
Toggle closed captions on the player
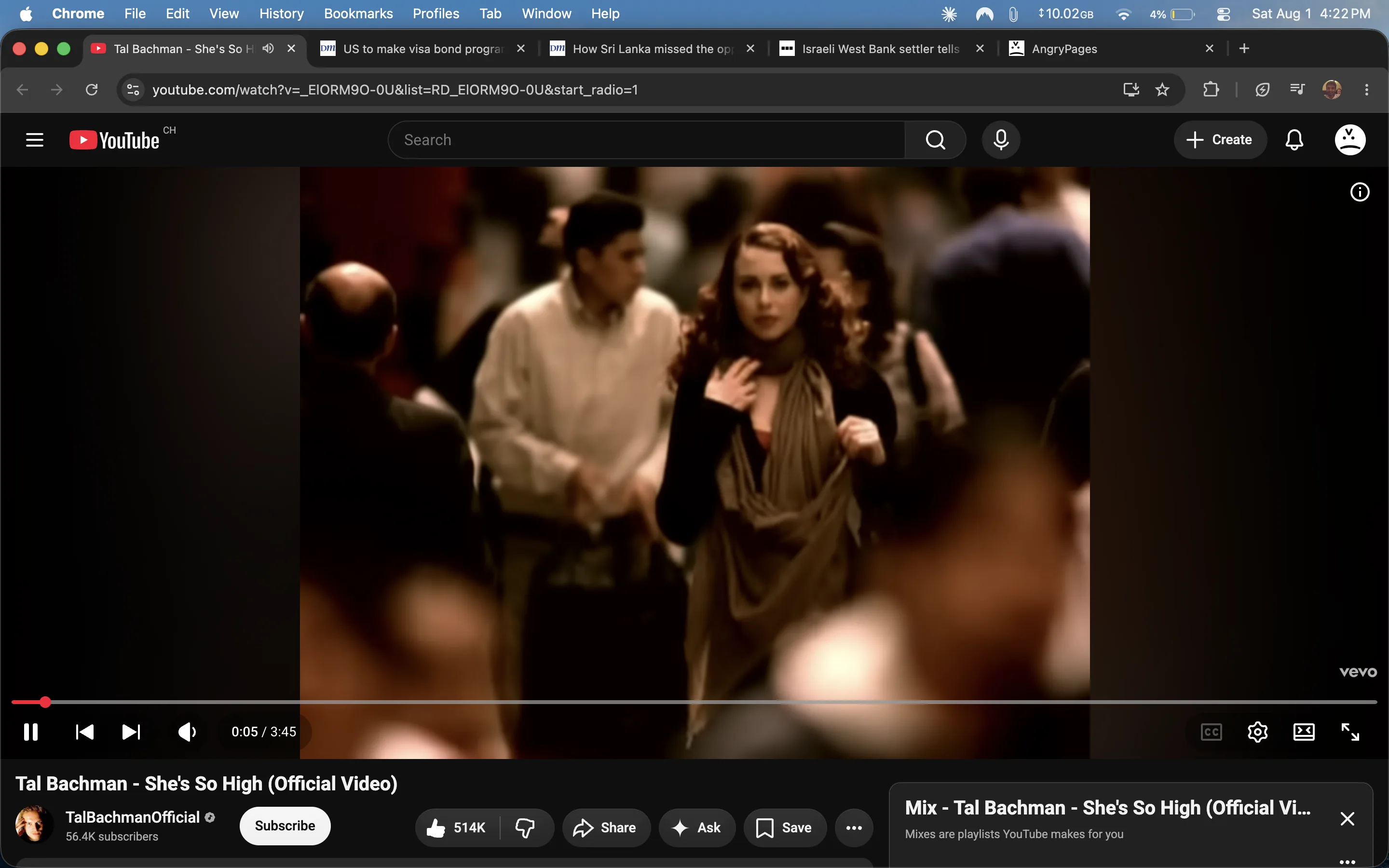[x=1211, y=732]
